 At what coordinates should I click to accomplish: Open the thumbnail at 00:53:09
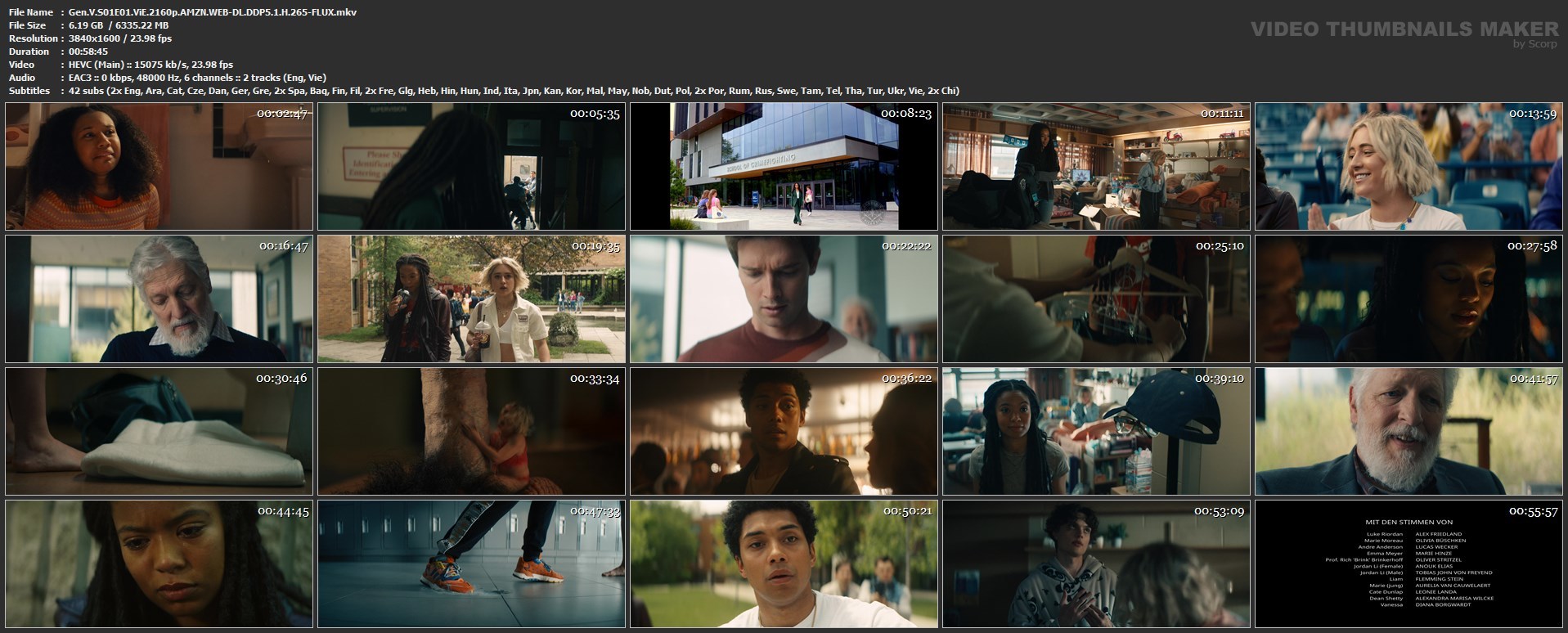pyautogui.click(x=1096, y=564)
